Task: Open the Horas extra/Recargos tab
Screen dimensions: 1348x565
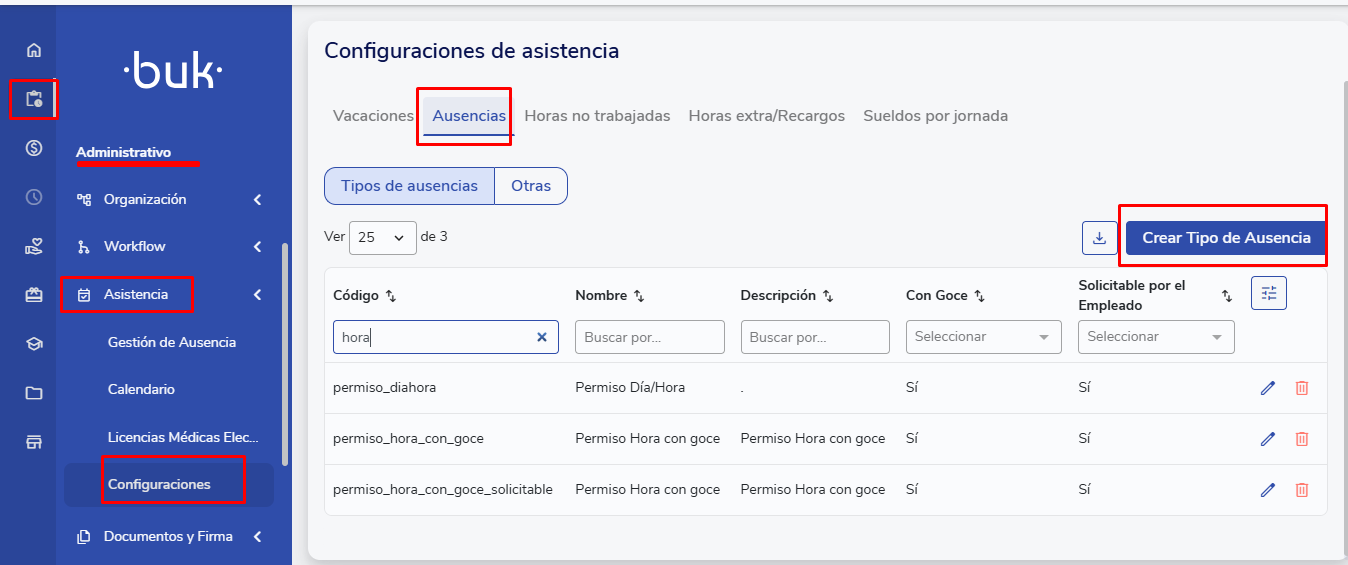Action: pos(766,116)
